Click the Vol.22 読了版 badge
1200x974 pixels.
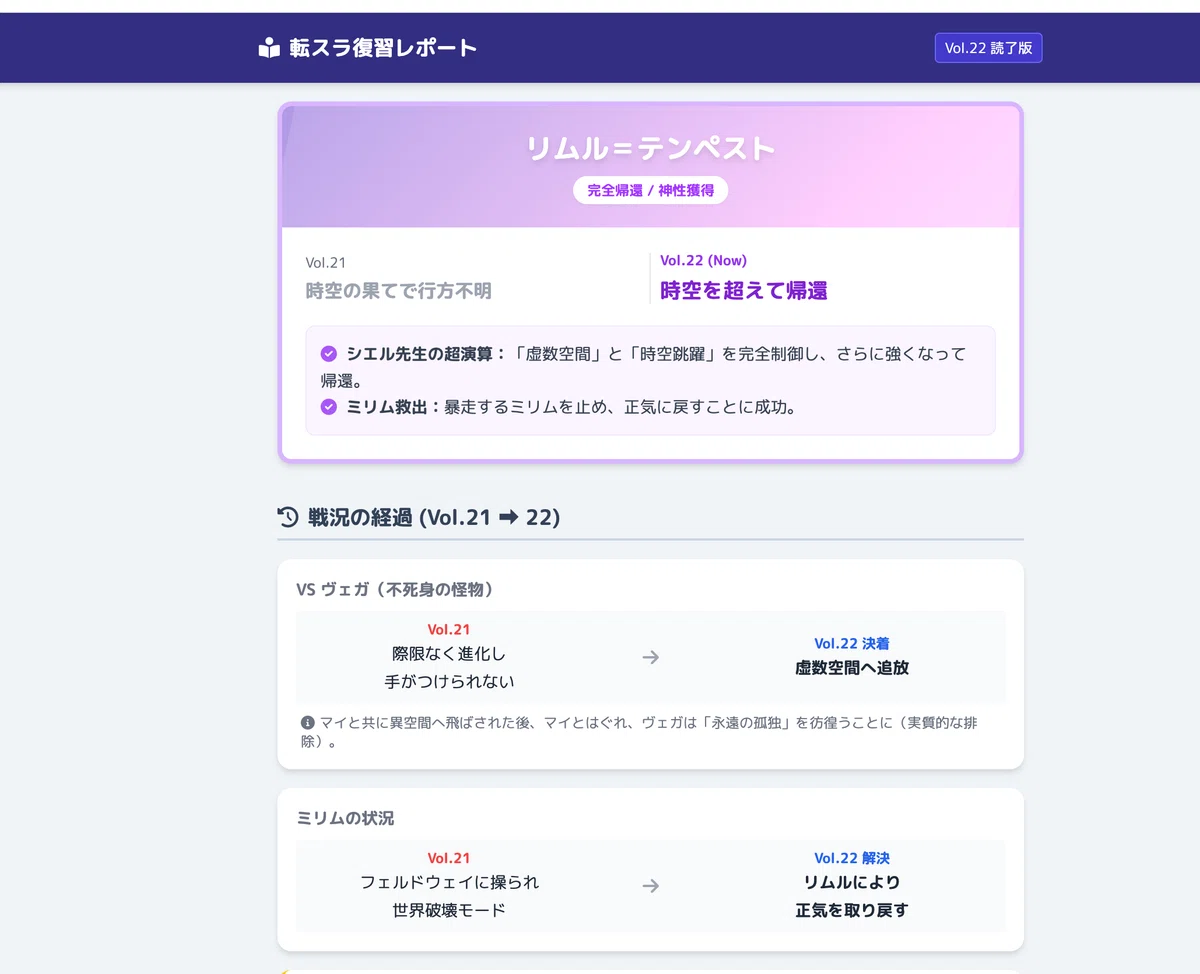coord(988,48)
